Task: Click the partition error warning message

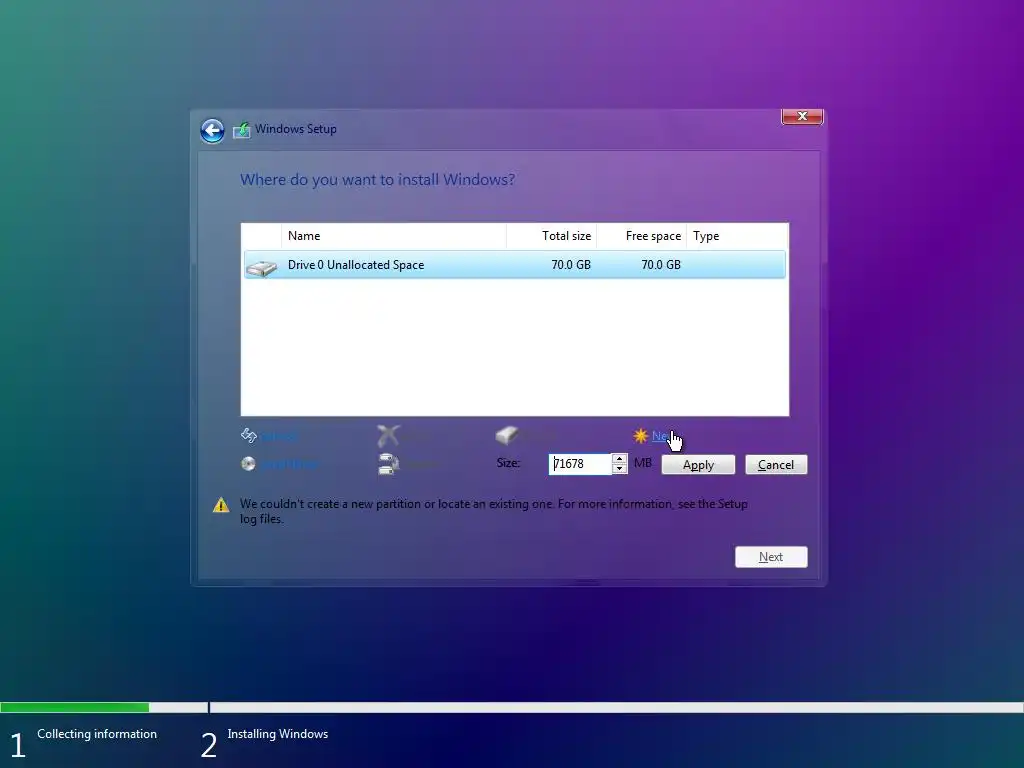Action: tap(494, 511)
